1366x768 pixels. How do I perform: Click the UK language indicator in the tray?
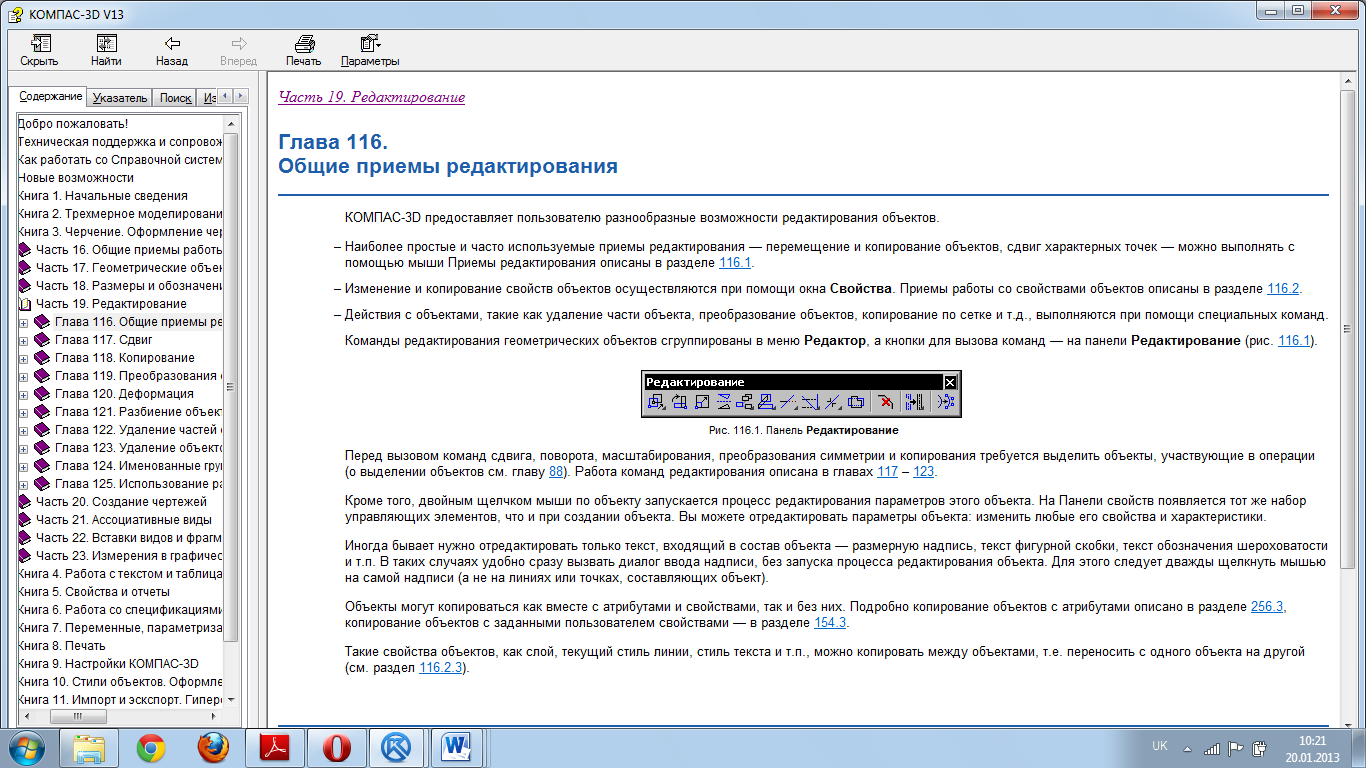pyautogui.click(x=1160, y=746)
